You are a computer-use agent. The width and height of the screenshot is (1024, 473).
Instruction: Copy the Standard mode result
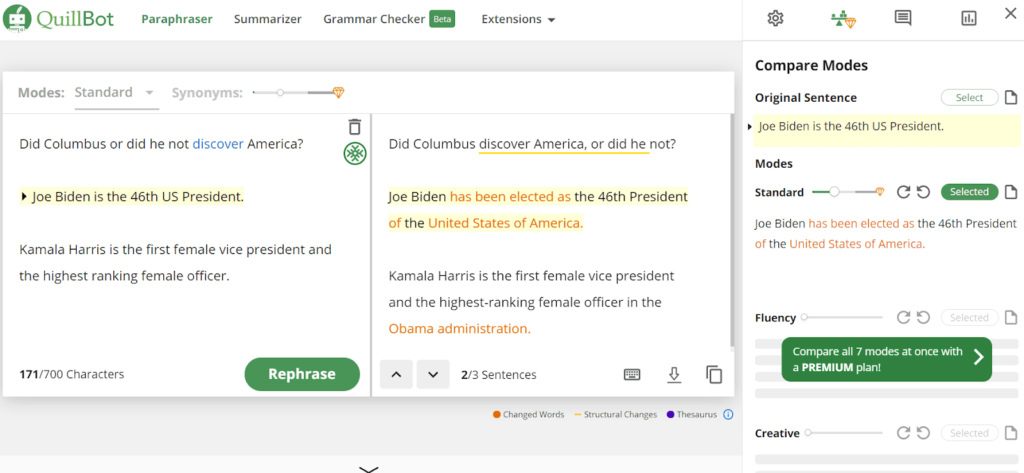1010,192
